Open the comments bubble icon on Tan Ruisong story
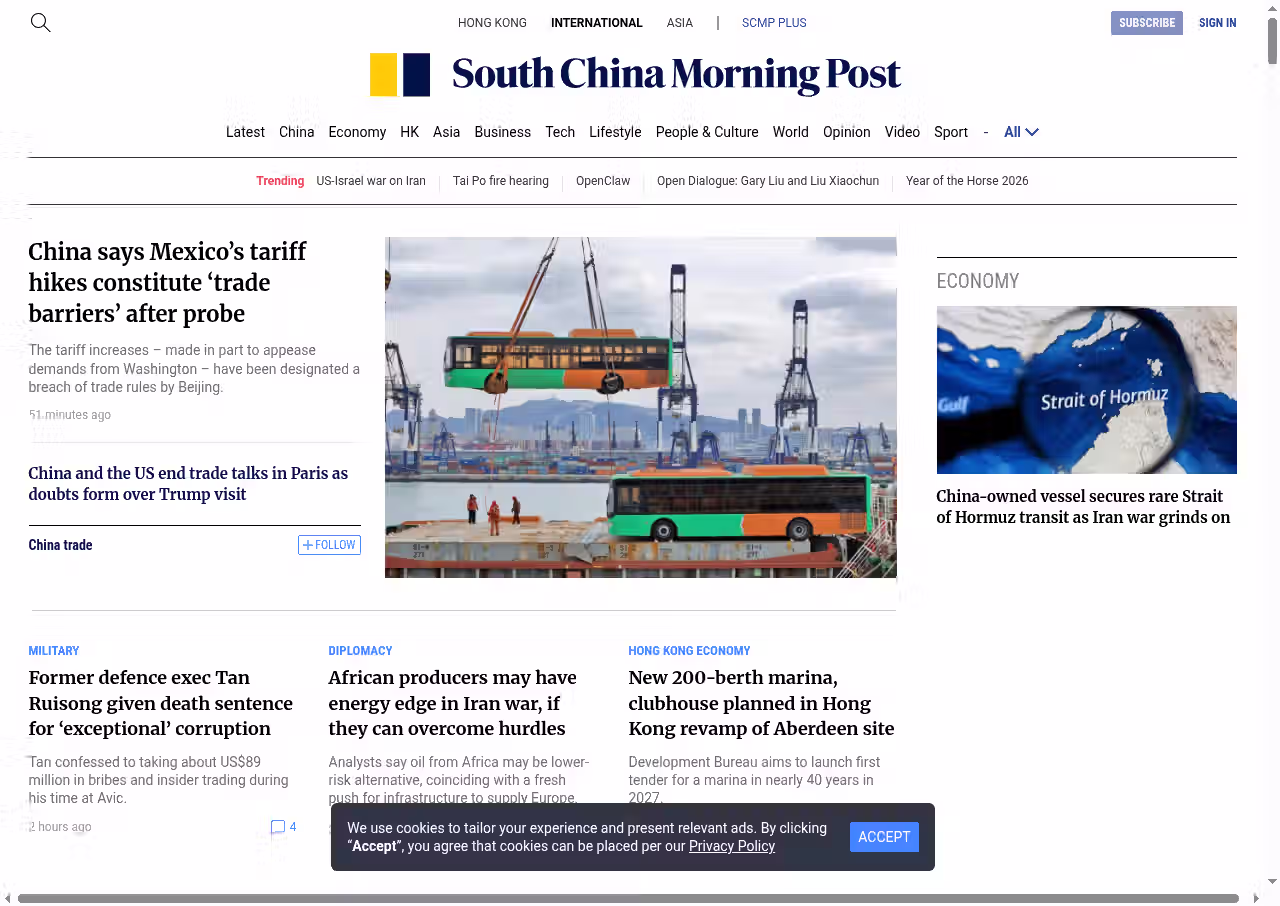This screenshot has height=906, width=1280. pyautogui.click(x=278, y=827)
